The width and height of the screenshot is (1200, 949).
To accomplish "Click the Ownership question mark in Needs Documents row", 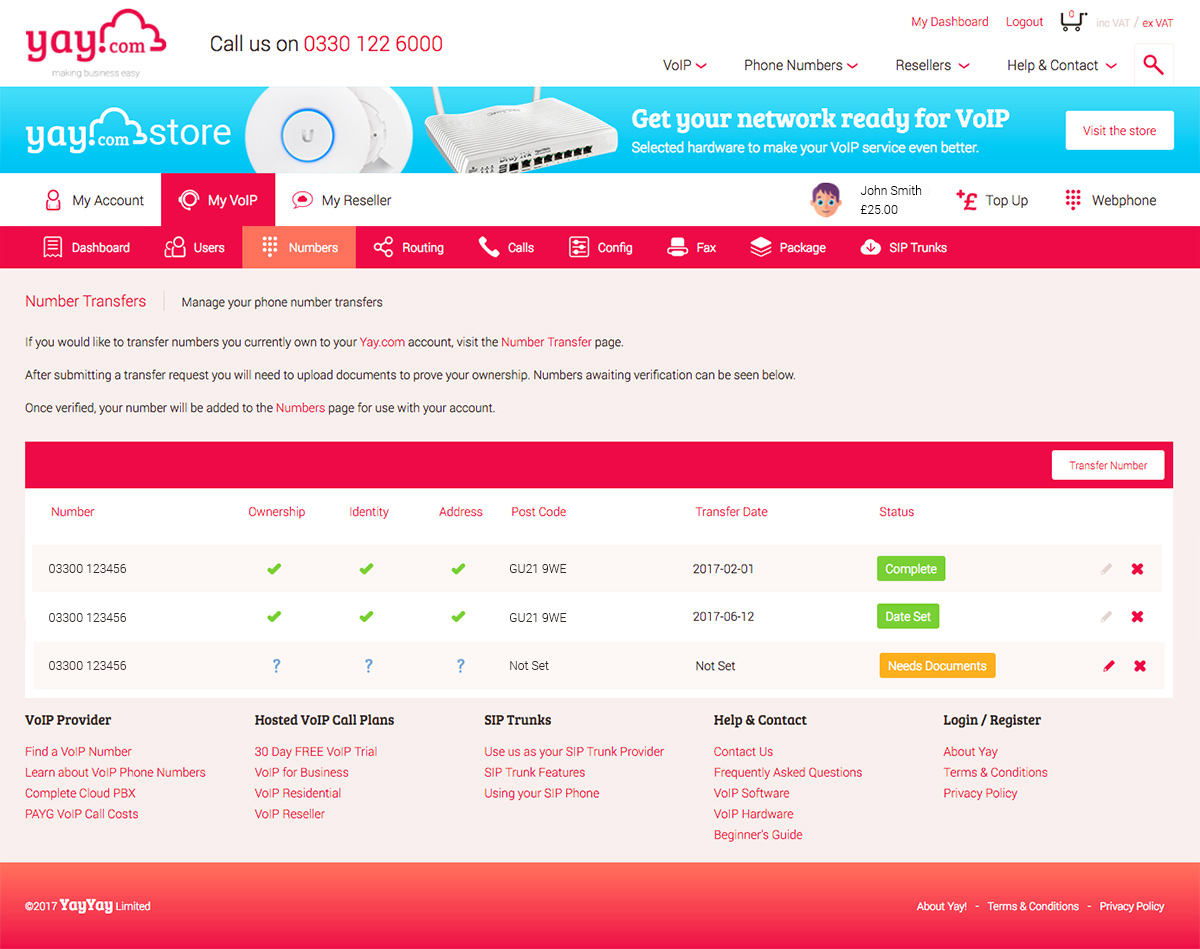I will 276,666.
